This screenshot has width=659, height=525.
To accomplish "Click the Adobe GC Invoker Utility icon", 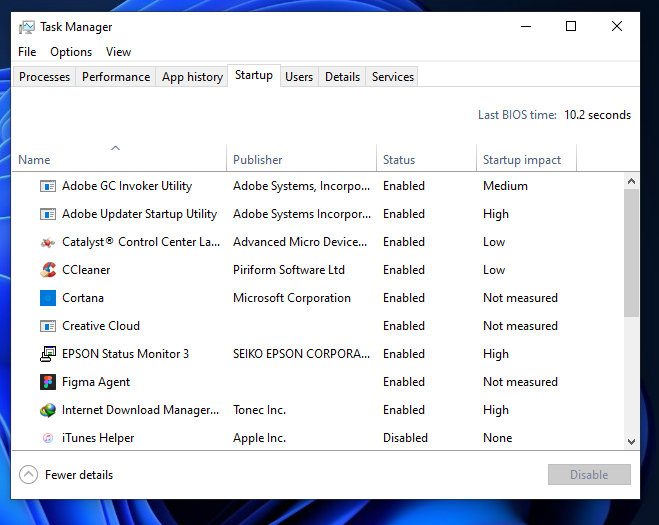I will tap(48, 186).
